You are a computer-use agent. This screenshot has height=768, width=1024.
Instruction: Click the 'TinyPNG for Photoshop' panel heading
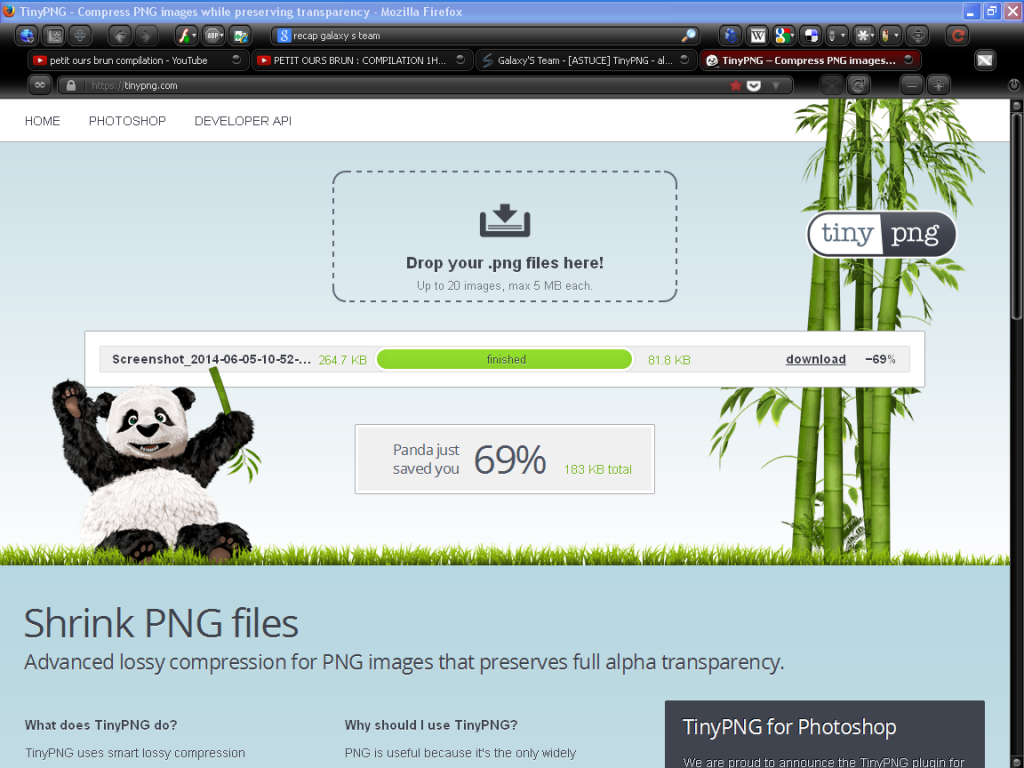[x=789, y=727]
